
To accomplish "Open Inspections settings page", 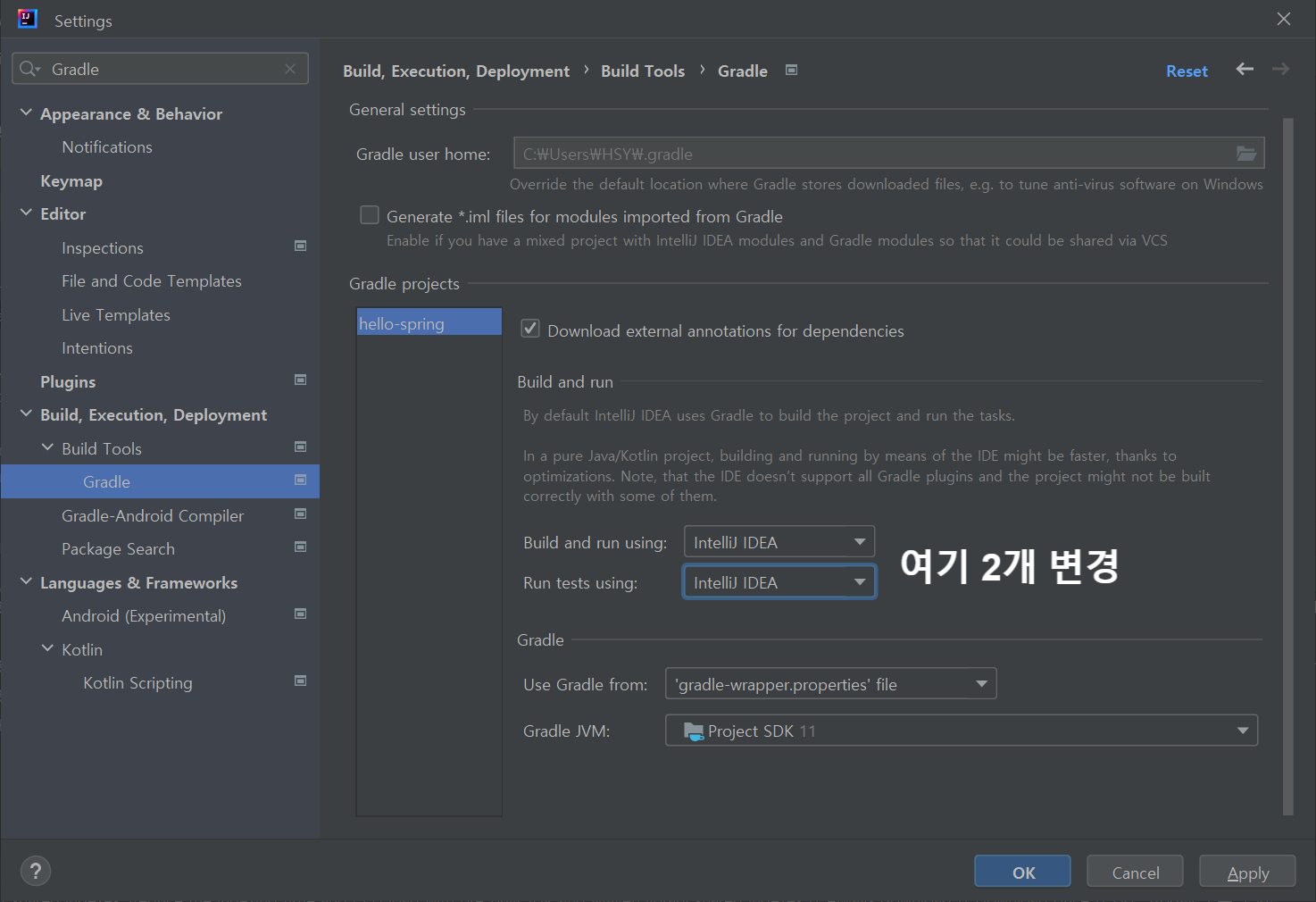I will 103,248.
